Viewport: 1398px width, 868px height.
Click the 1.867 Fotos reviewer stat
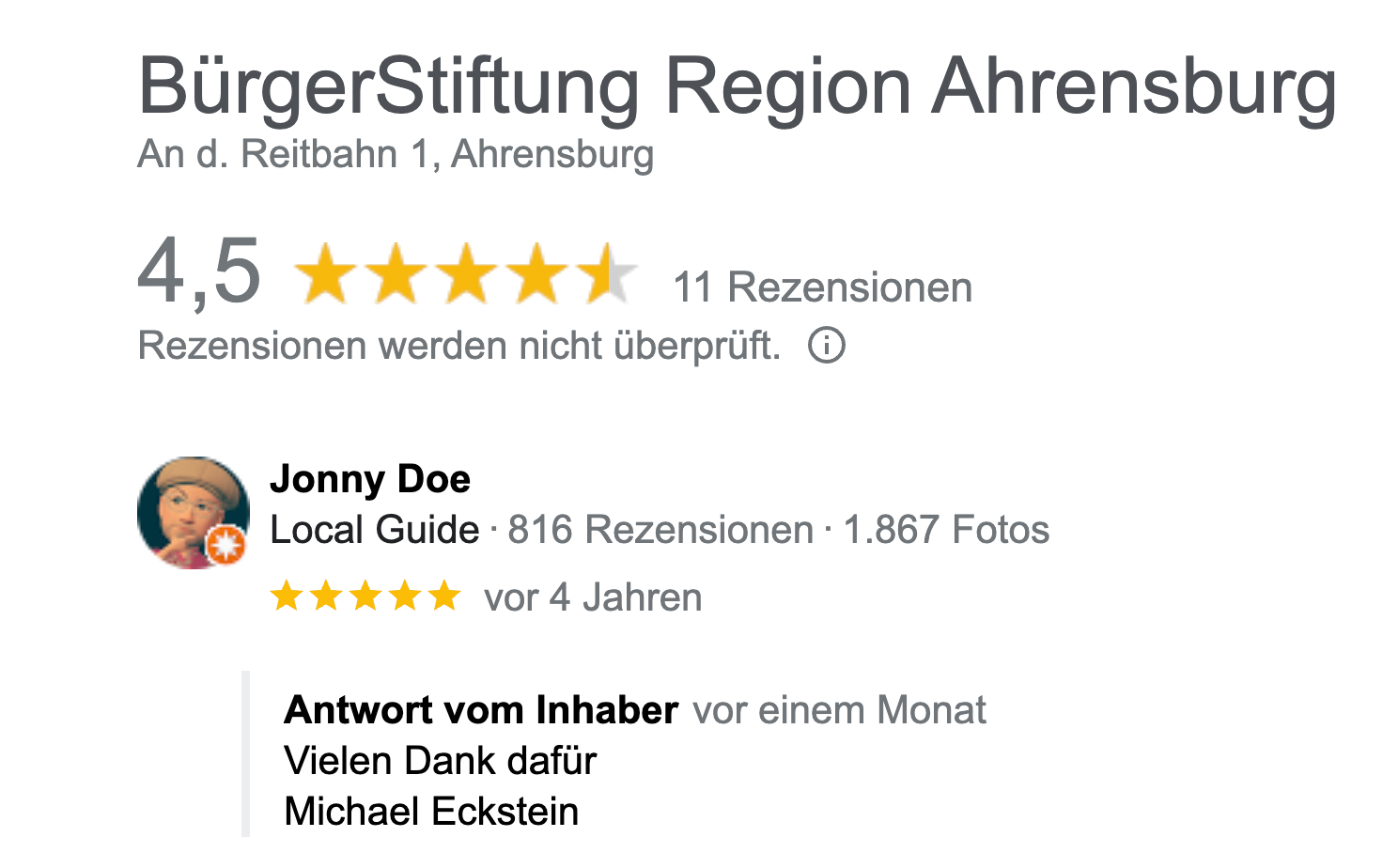pos(946,530)
